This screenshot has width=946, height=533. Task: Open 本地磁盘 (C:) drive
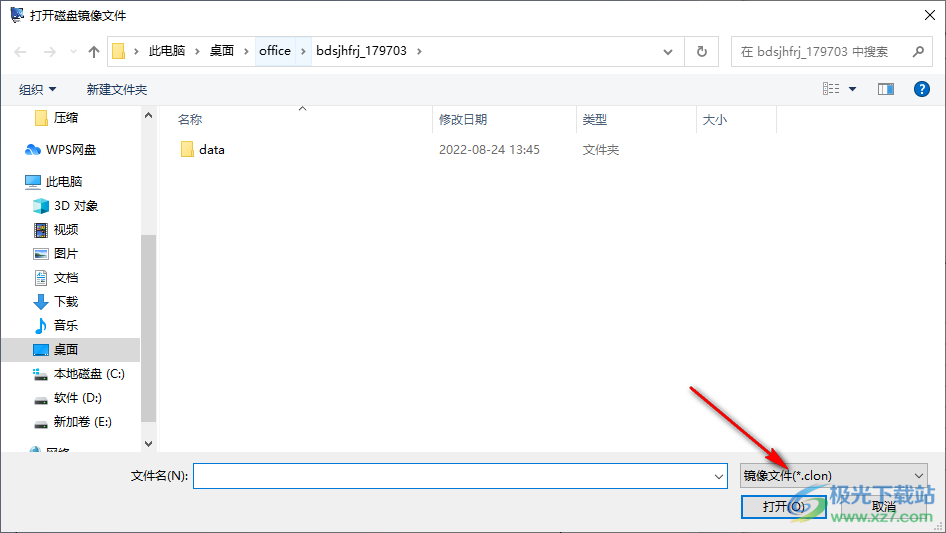(x=79, y=374)
